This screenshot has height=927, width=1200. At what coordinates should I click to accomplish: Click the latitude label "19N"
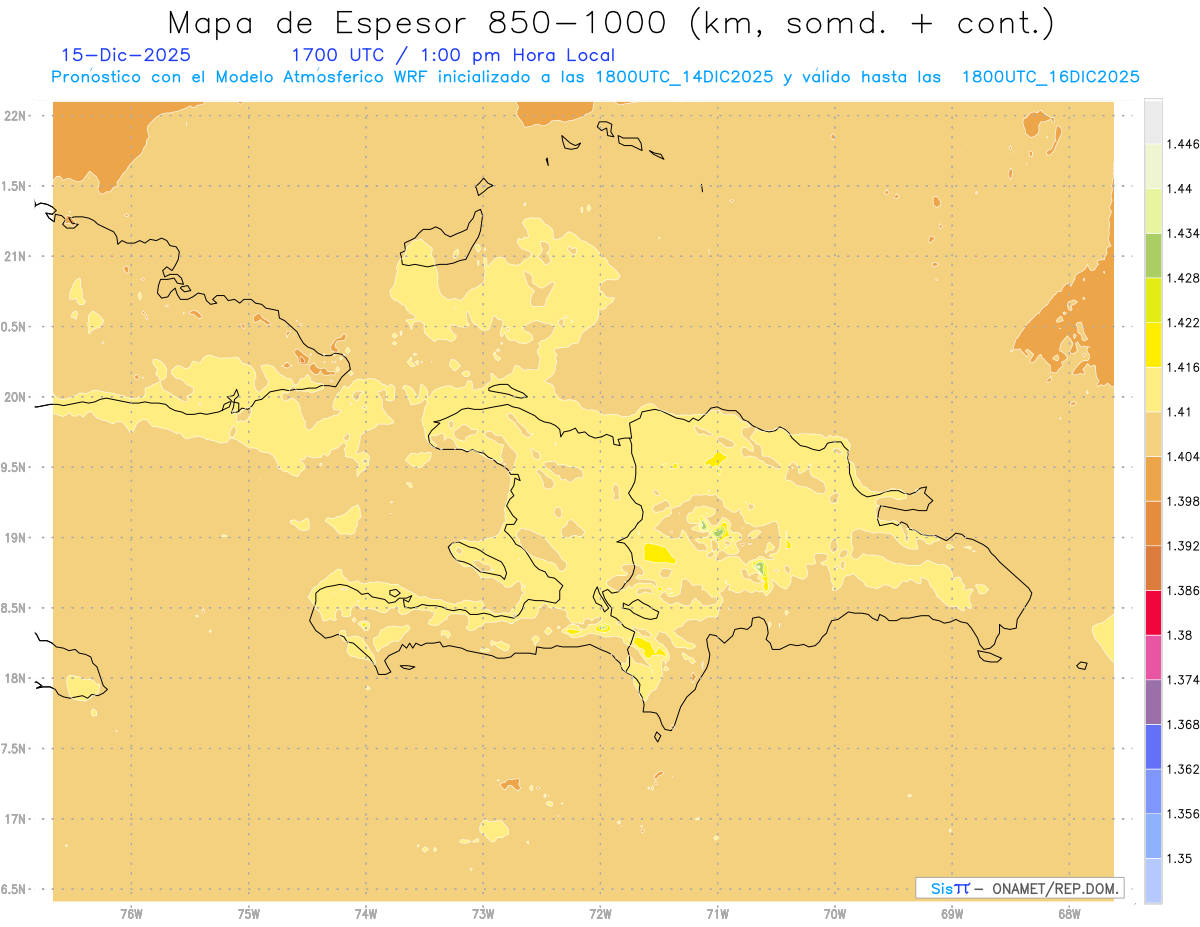(x=15, y=538)
